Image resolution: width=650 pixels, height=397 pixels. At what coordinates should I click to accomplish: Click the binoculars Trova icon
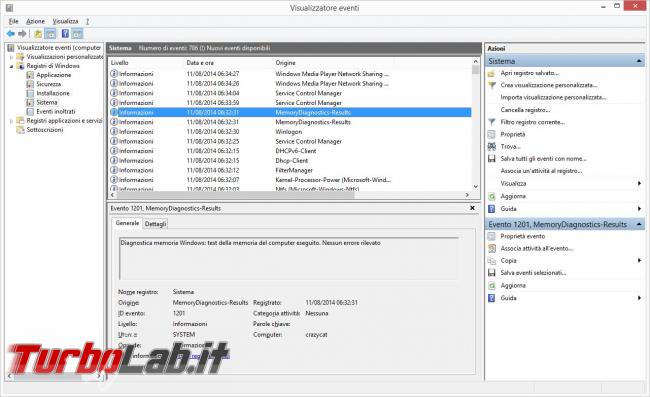pyautogui.click(x=492, y=146)
